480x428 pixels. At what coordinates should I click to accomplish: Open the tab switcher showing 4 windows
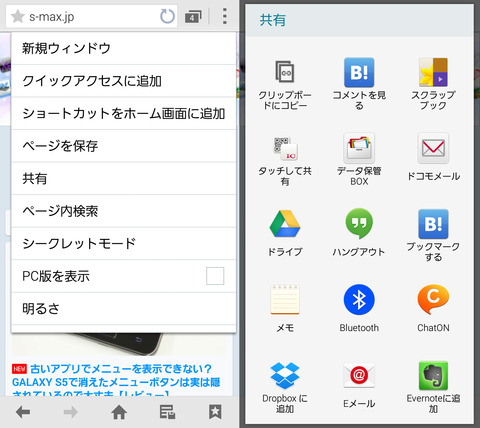point(193,17)
